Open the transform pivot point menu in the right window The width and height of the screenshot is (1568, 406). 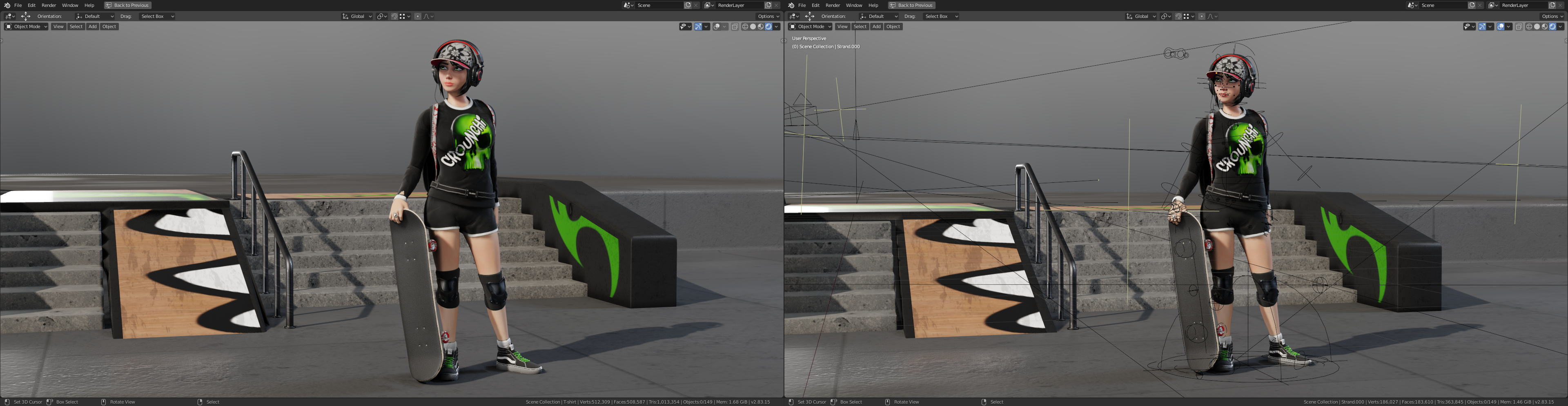coord(1166,16)
